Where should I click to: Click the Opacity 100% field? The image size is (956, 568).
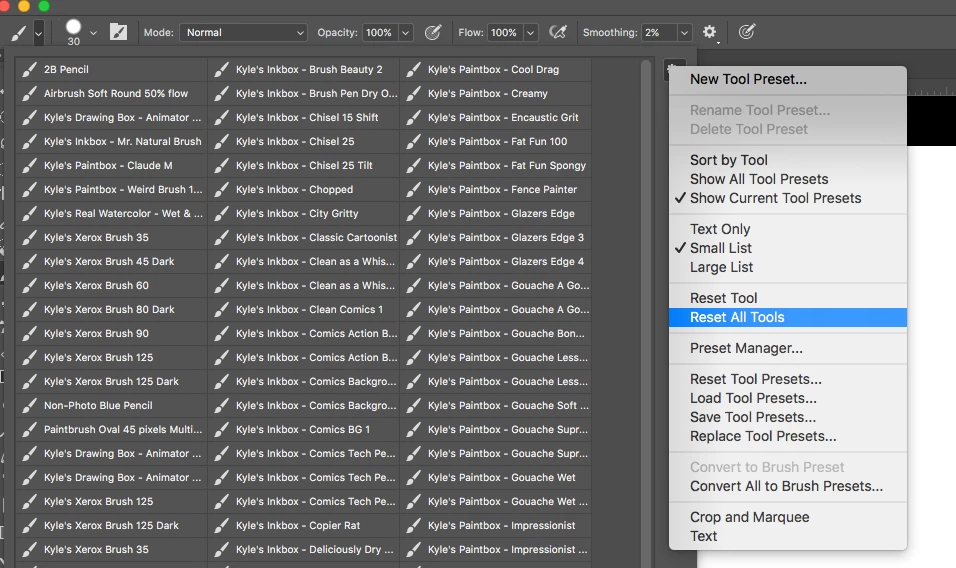379,32
